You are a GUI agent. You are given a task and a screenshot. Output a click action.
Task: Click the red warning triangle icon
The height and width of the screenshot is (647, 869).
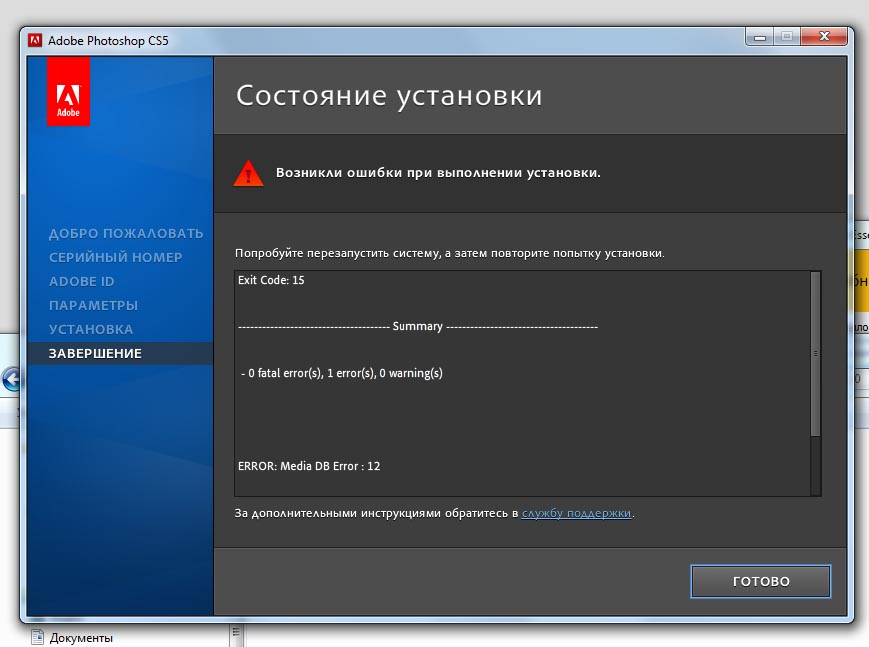click(248, 173)
